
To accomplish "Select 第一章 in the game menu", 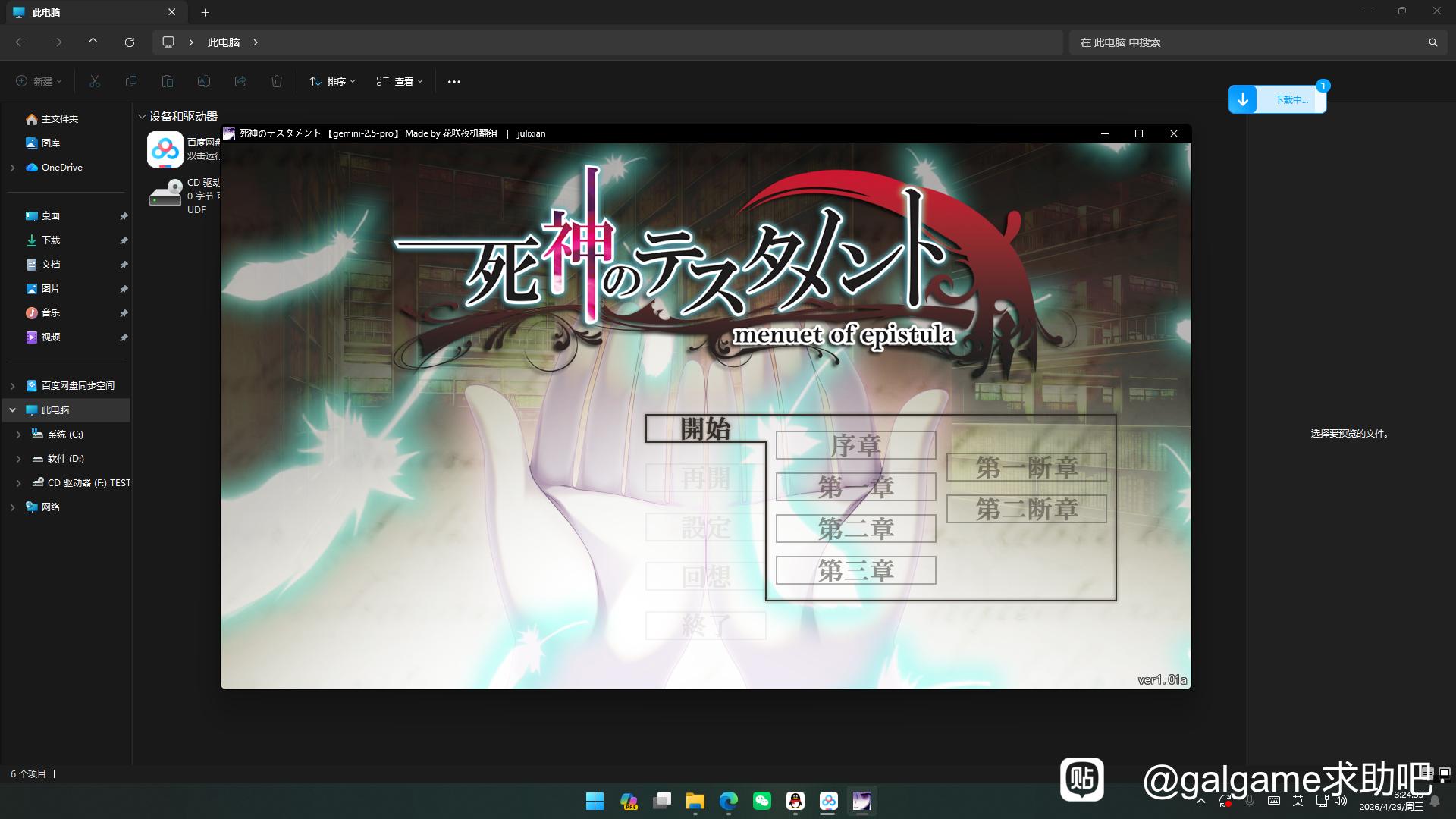I will 856,487.
